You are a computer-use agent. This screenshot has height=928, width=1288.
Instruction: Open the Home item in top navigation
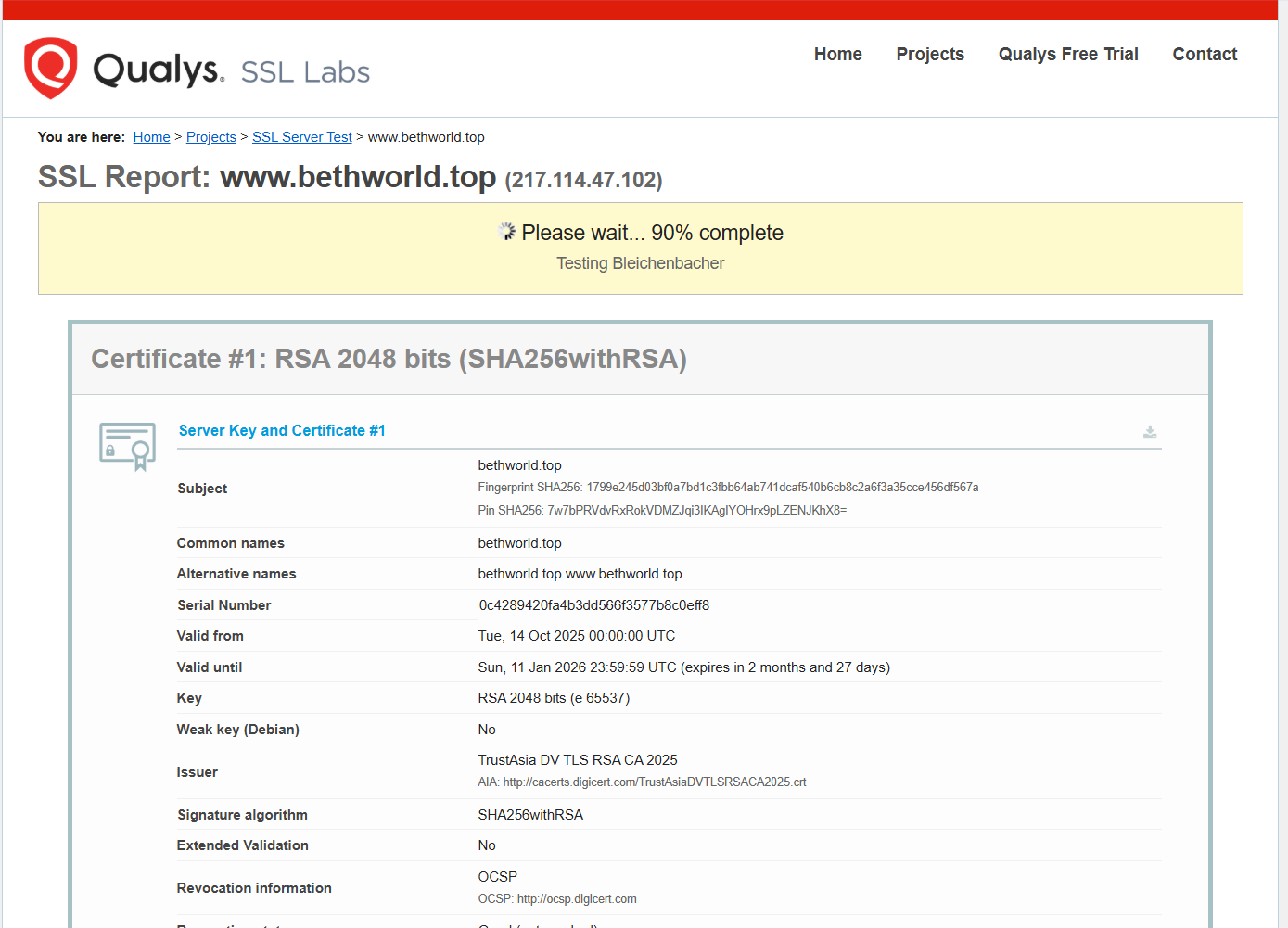pos(837,55)
